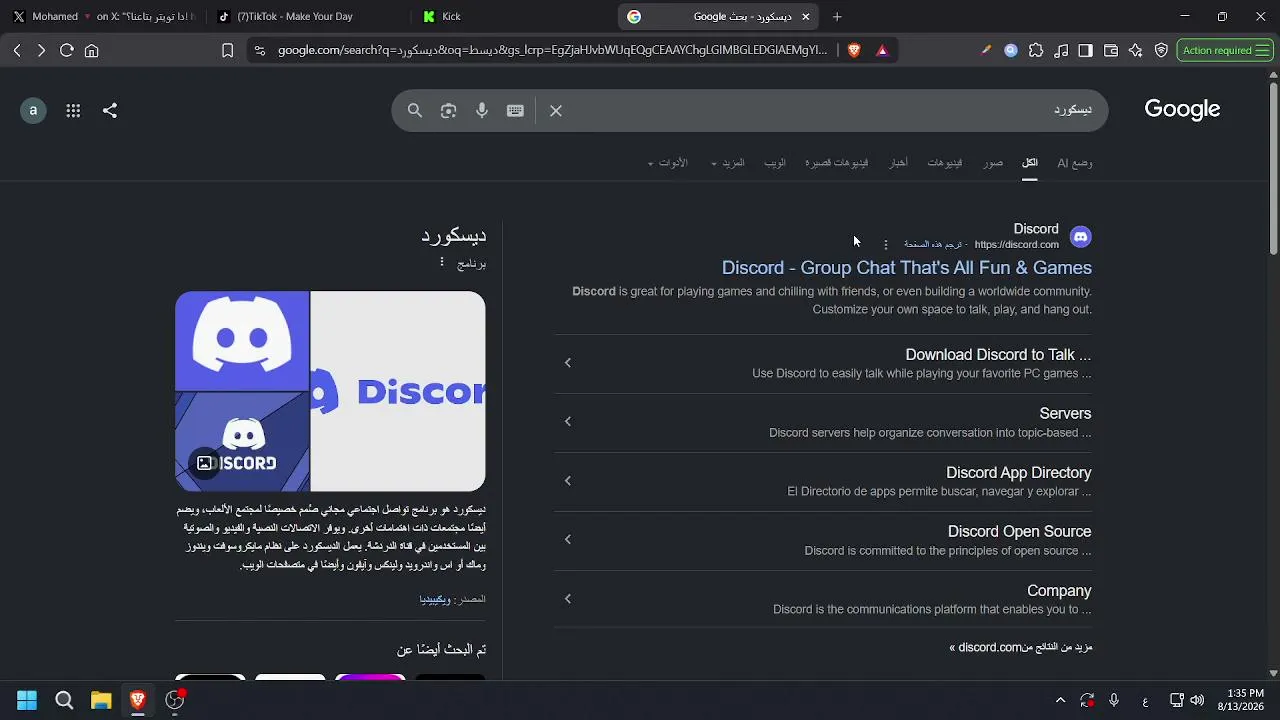Start voice search with the microphone
This screenshot has width=1280, height=720.
pyautogui.click(x=482, y=111)
